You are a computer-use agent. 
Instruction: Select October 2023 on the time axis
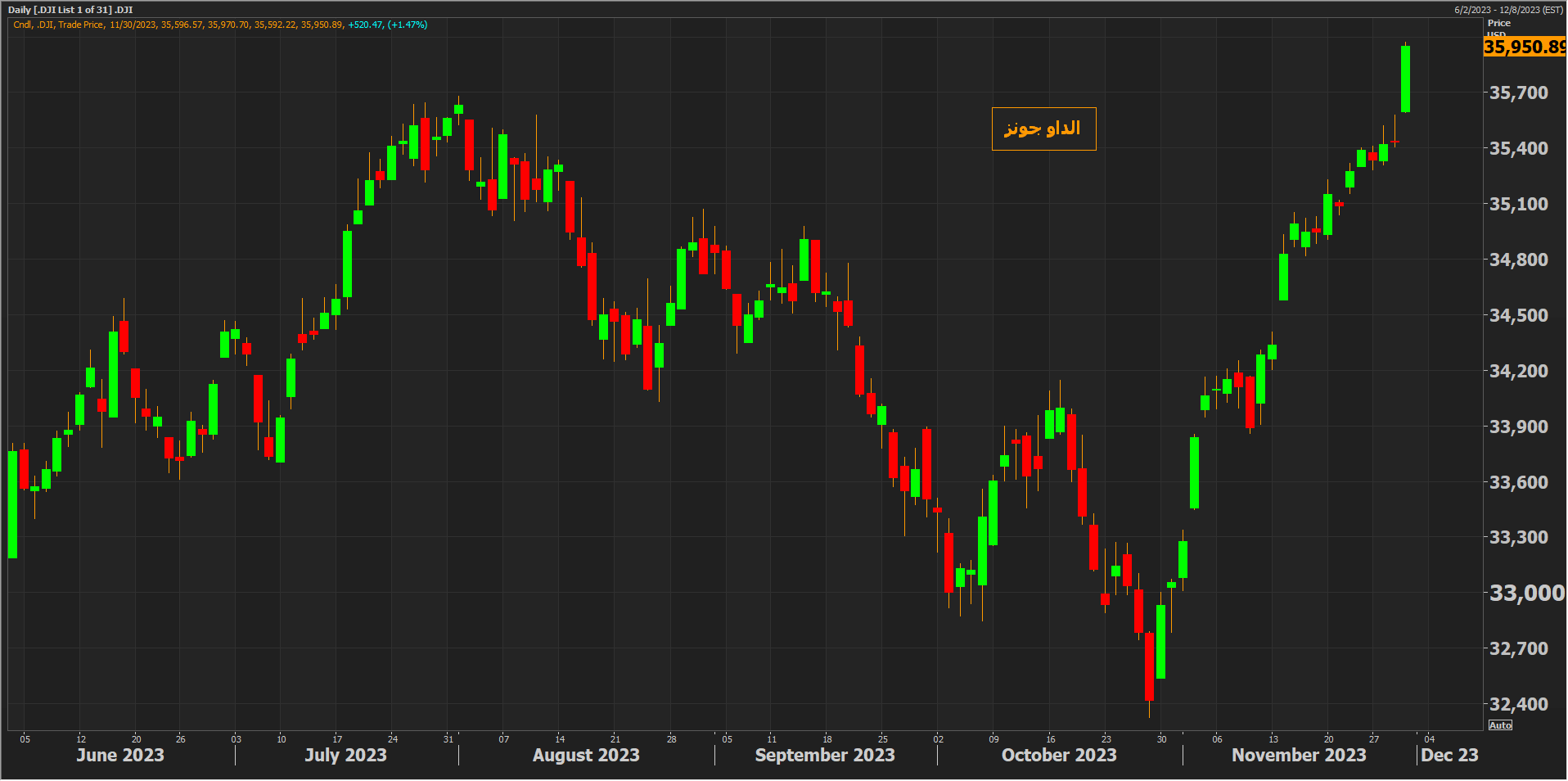1059,755
